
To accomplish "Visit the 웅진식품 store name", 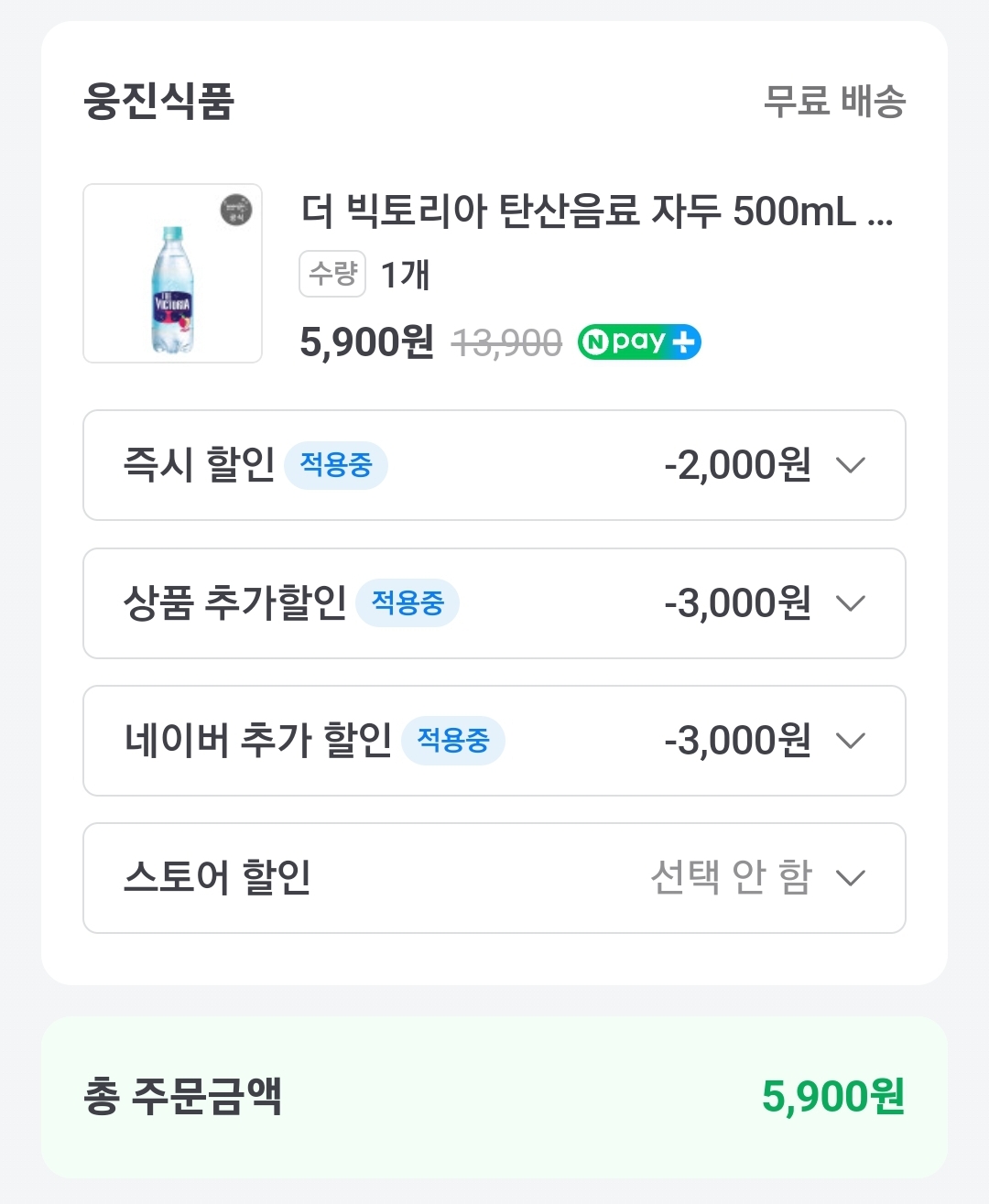I will pos(159,101).
